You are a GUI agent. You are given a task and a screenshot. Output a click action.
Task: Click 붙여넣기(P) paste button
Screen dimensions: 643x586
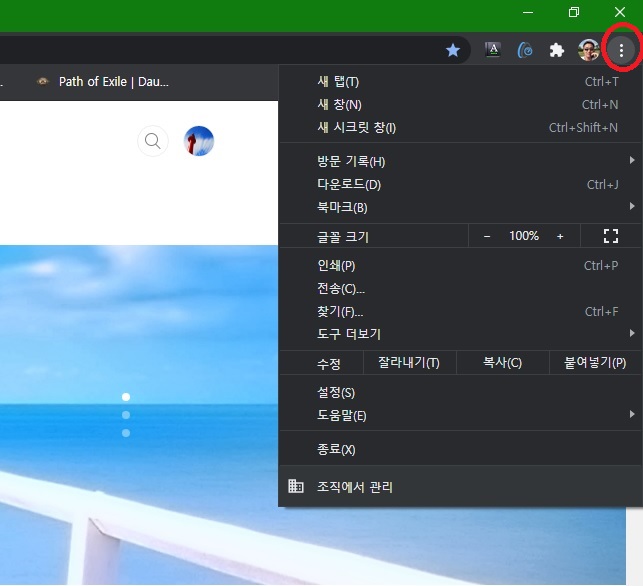(x=595, y=363)
